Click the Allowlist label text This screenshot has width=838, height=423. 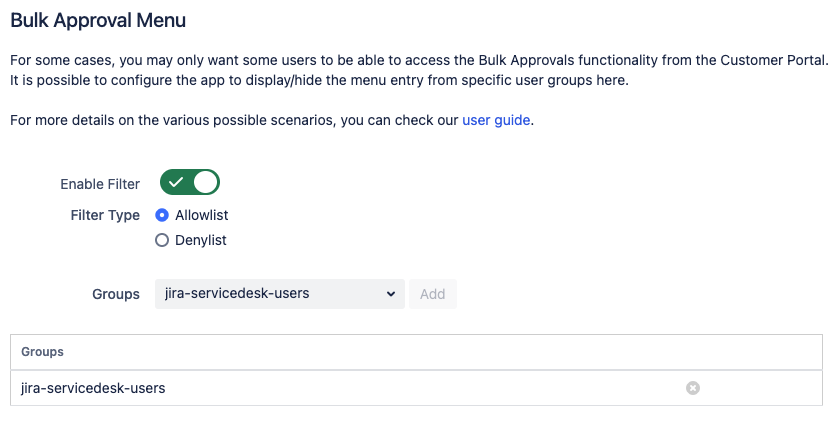pos(202,215)
